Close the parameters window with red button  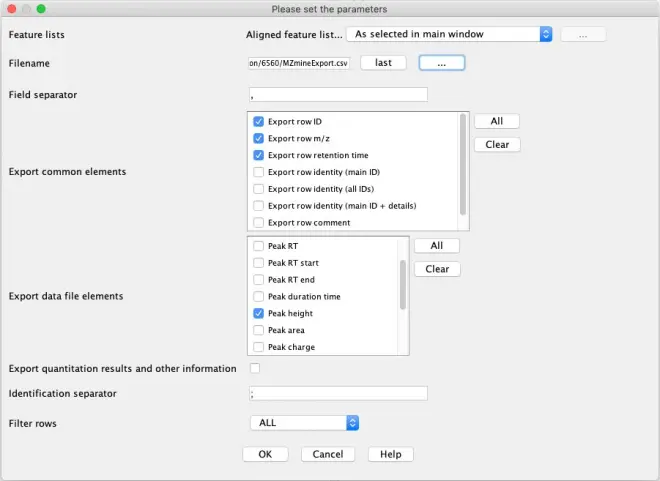(x=12, y=9)
